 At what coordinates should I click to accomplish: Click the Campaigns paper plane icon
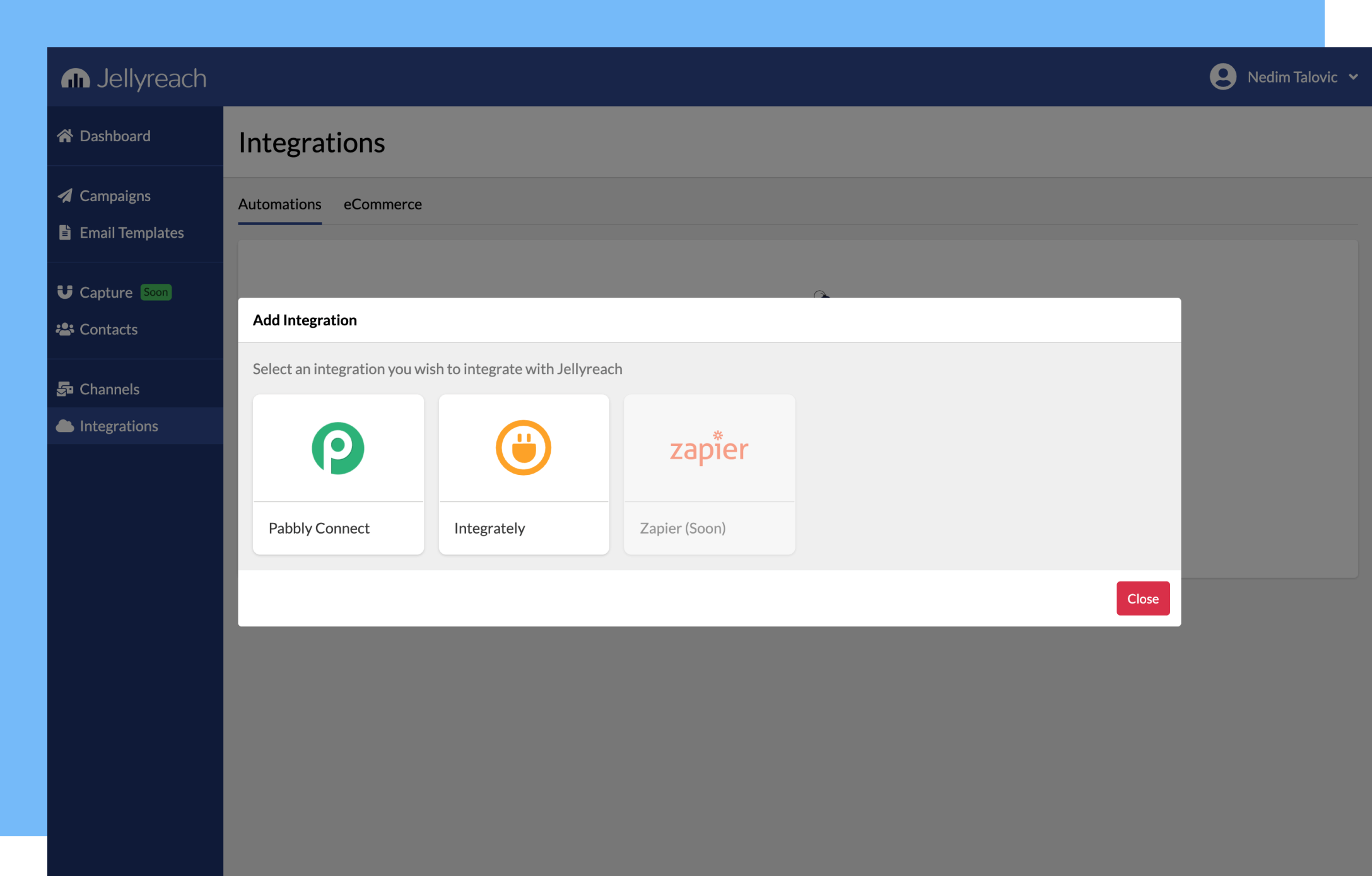pos(65,196)
